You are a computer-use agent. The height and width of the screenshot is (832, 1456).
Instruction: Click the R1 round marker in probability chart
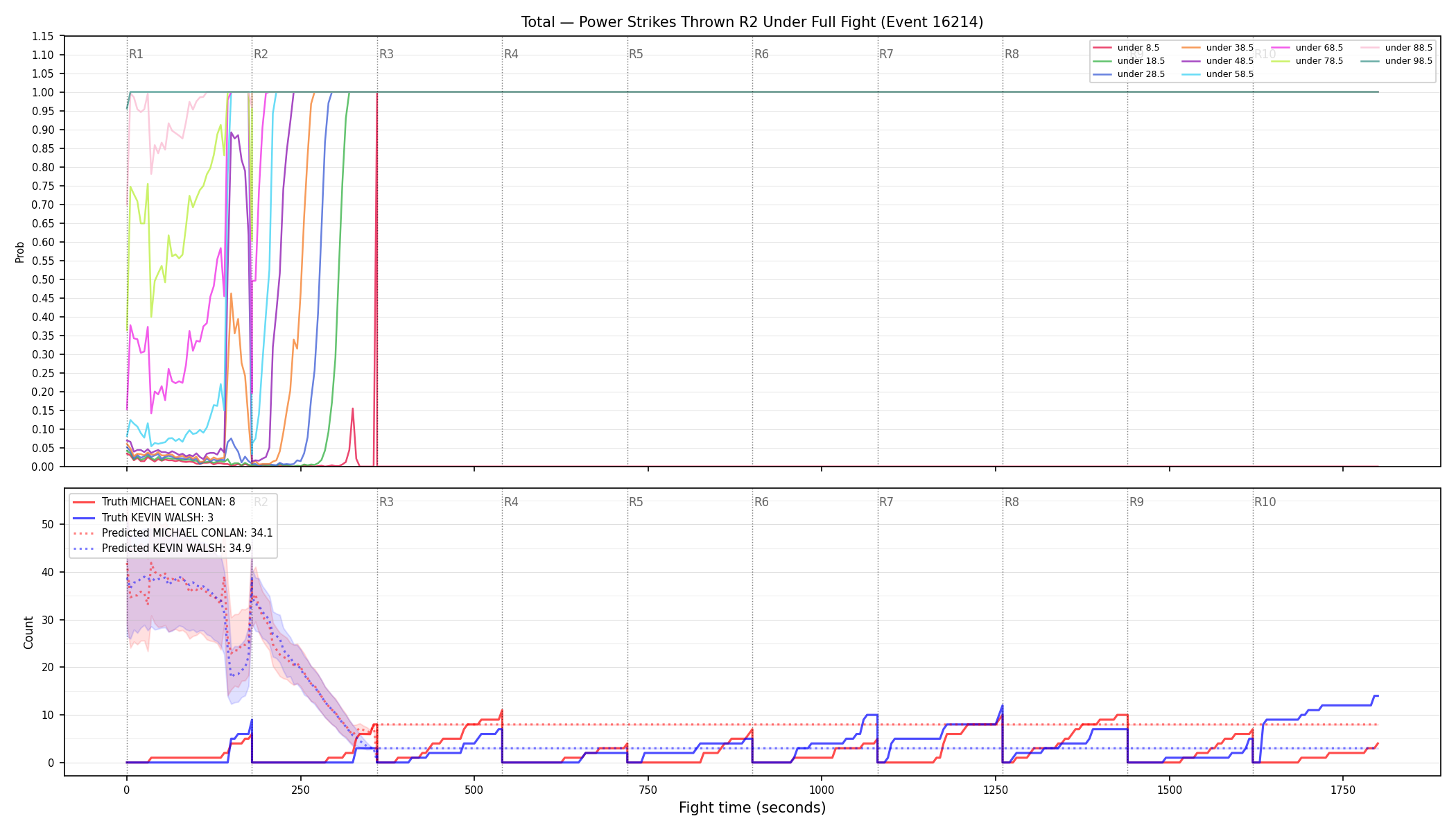[136, 54]
